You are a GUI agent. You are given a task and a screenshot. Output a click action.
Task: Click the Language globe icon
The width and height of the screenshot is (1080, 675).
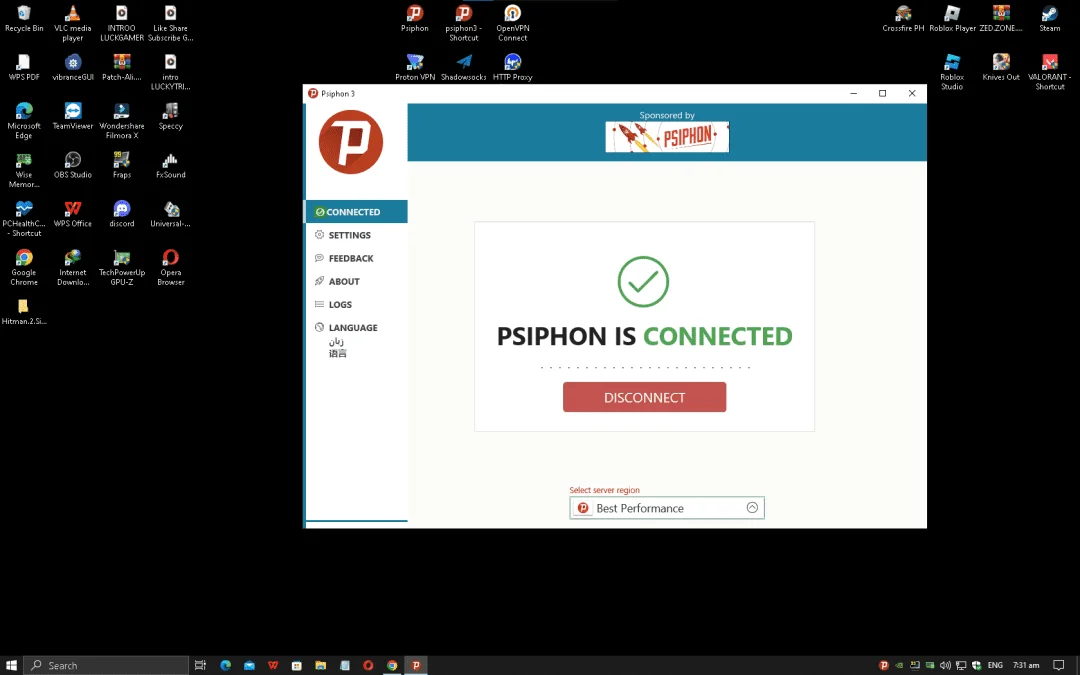[x=319, y=328]
